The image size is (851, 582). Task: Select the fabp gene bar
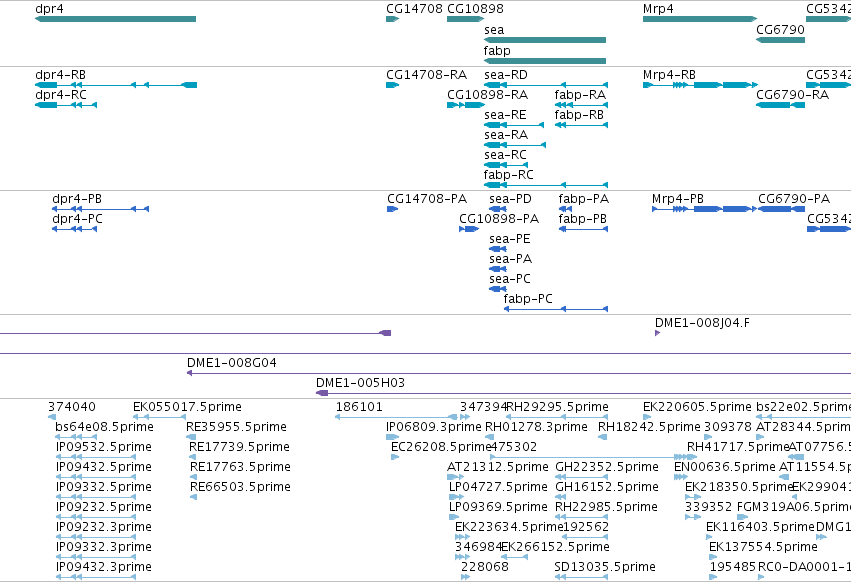(x=545, y=61)
